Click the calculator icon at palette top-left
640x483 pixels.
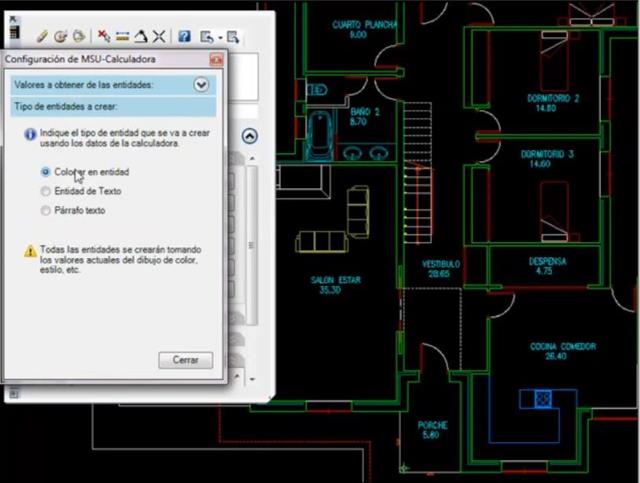coord(14,32)
